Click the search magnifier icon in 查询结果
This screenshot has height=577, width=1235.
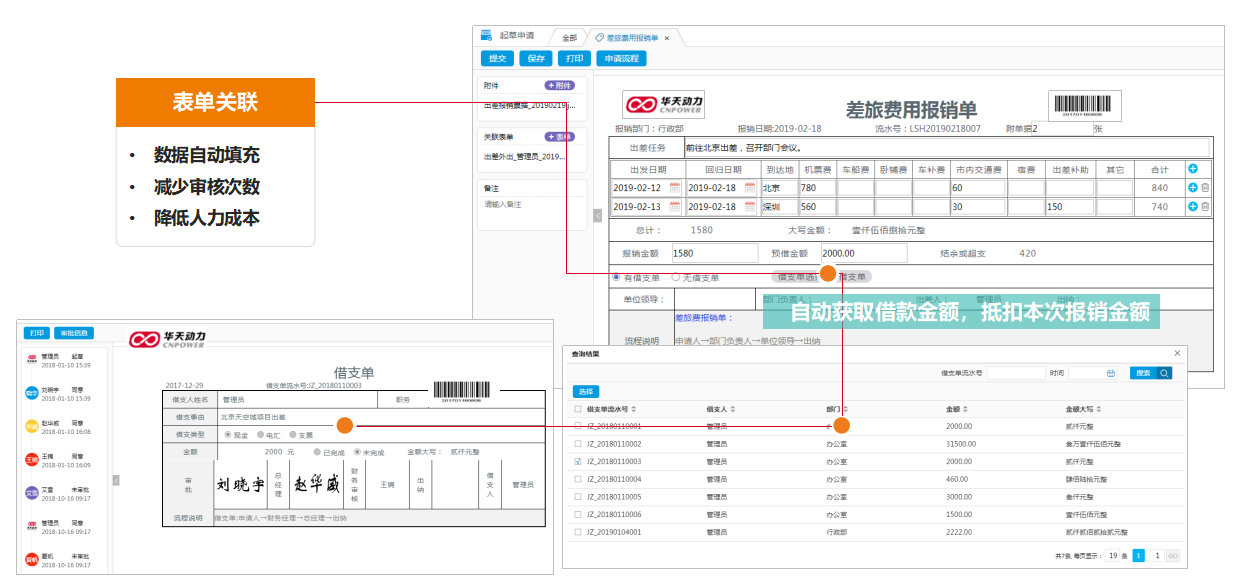(x=1164, y=373)
